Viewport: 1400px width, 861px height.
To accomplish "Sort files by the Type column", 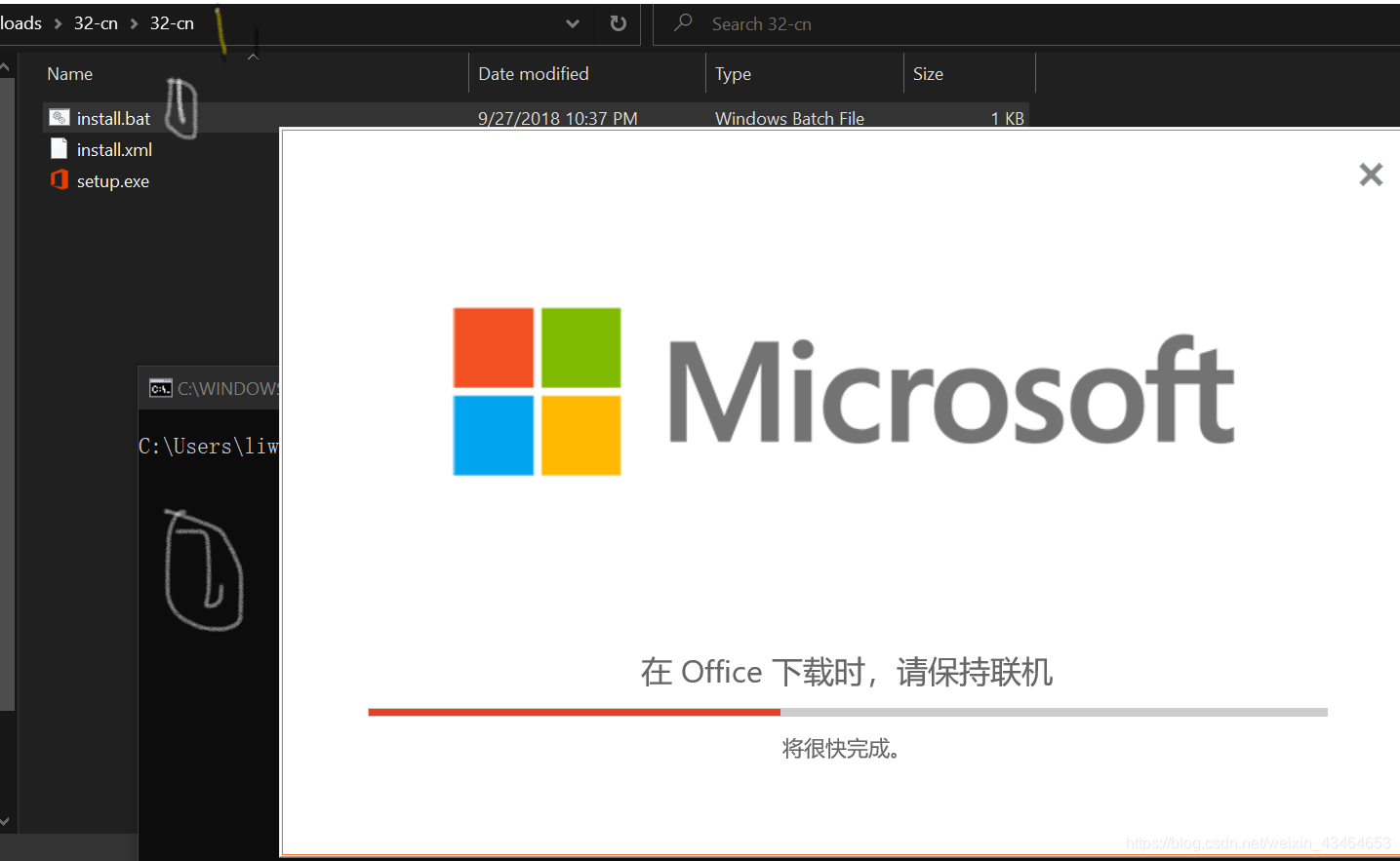I will click(733, 74).
